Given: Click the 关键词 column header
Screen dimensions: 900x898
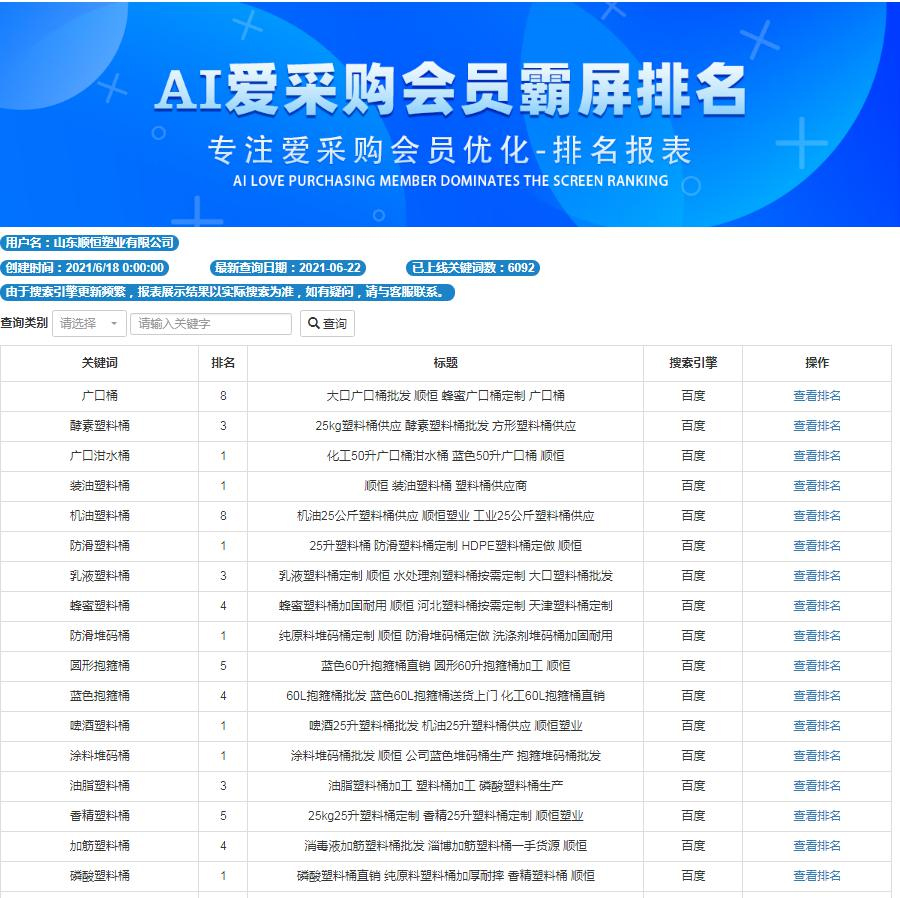Looking at the screenshot, I should [x=99, y=363].
